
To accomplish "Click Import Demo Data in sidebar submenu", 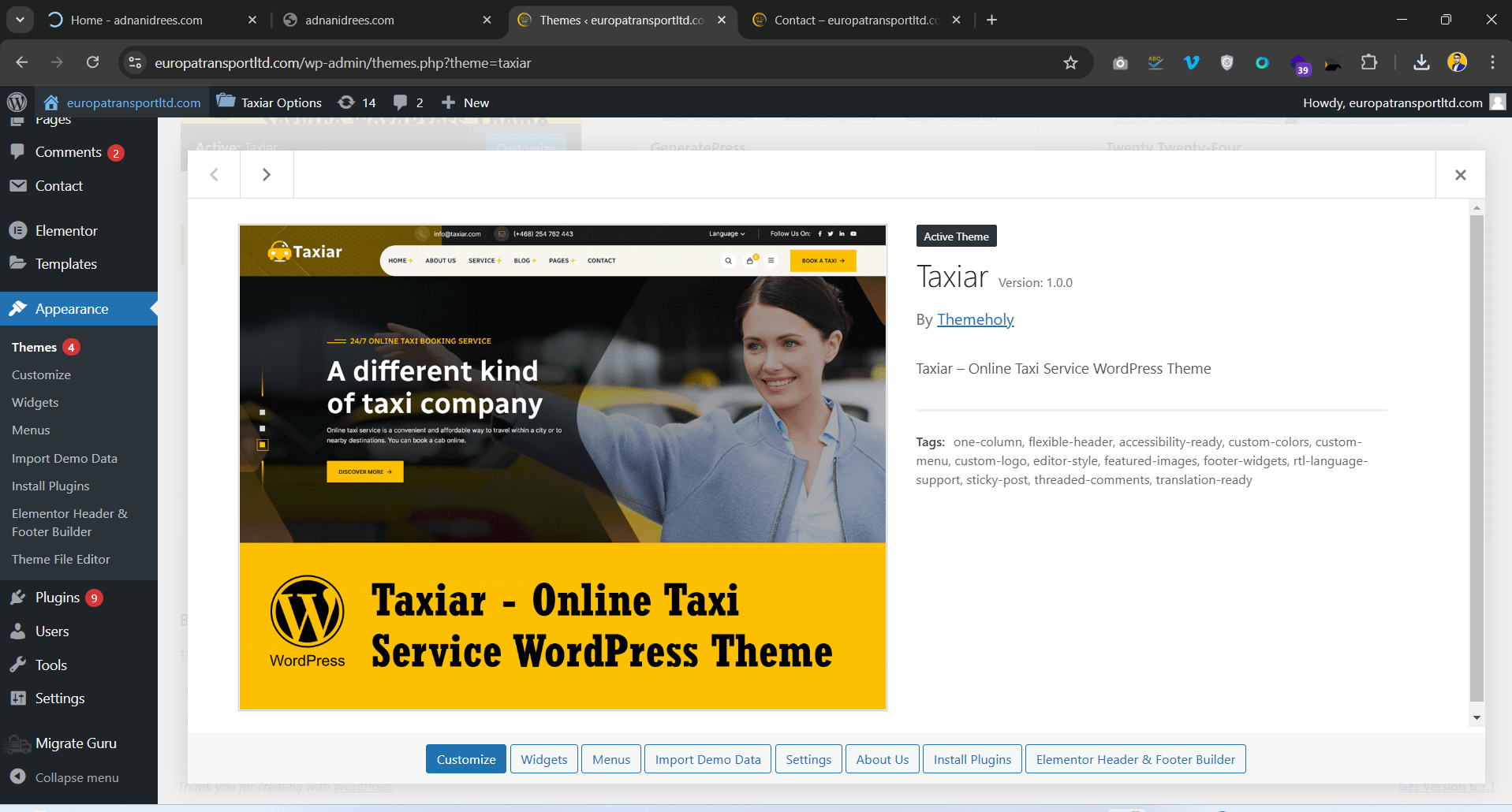I will [65, 458].
